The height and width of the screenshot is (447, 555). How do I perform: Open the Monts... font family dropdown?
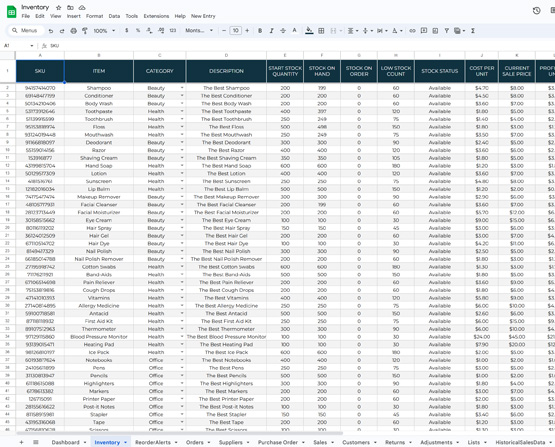coord(199,30)
